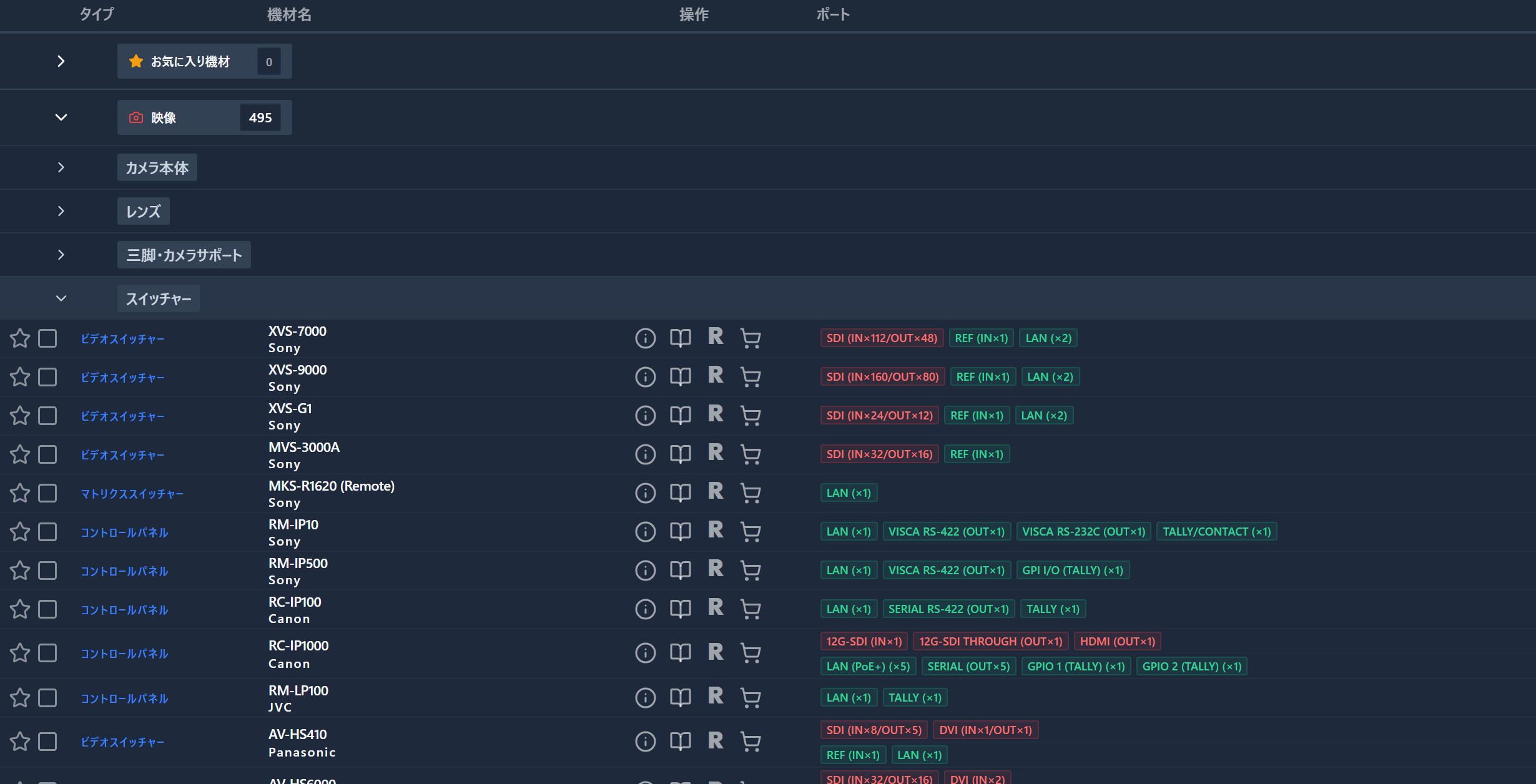Click TALLY/CONTACT (×1) port tag
1536x784 pixels.
pyautogui.click(x=1216, y=532)
